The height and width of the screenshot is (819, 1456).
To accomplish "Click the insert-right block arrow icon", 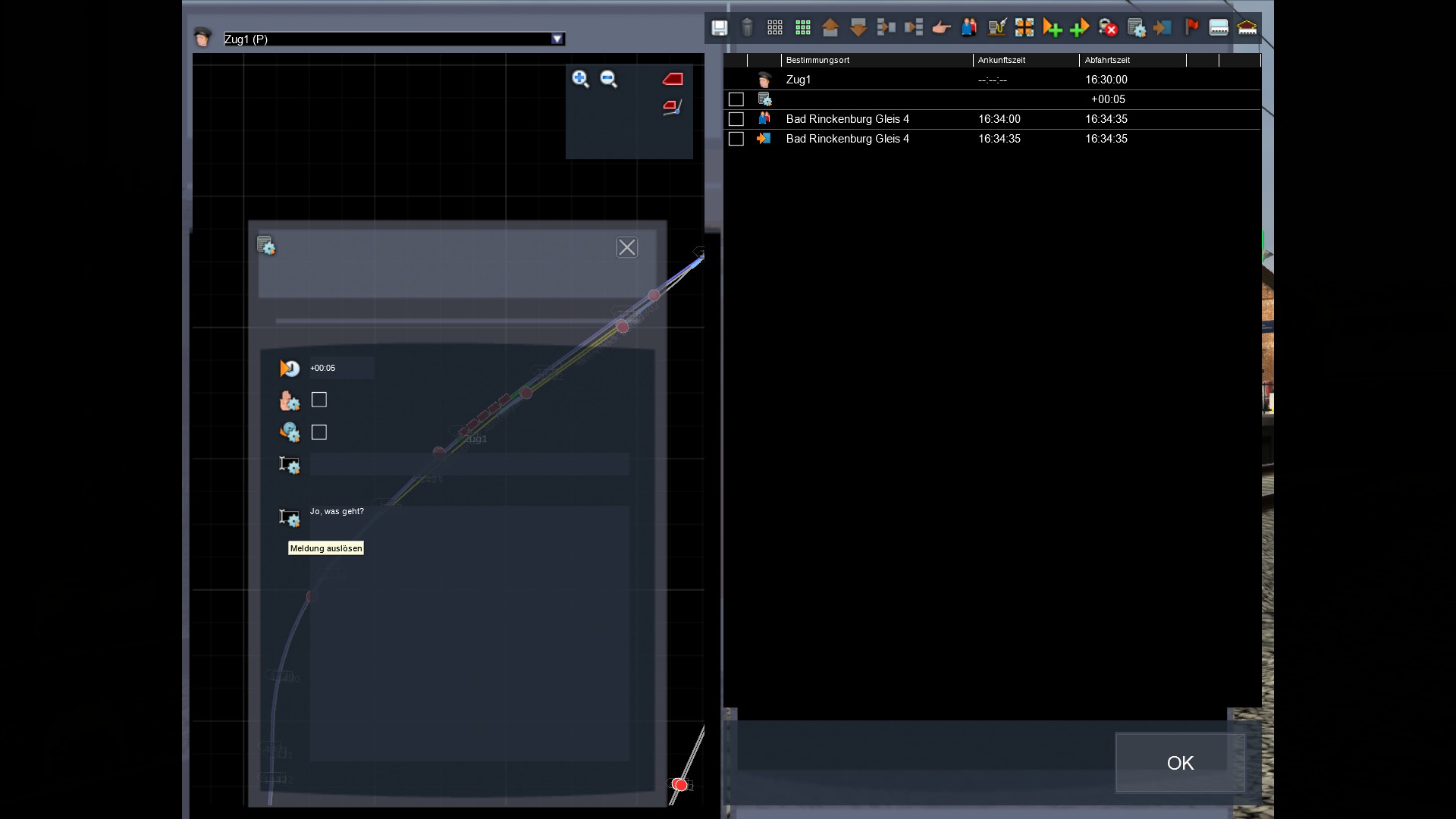I will point(914,28).
